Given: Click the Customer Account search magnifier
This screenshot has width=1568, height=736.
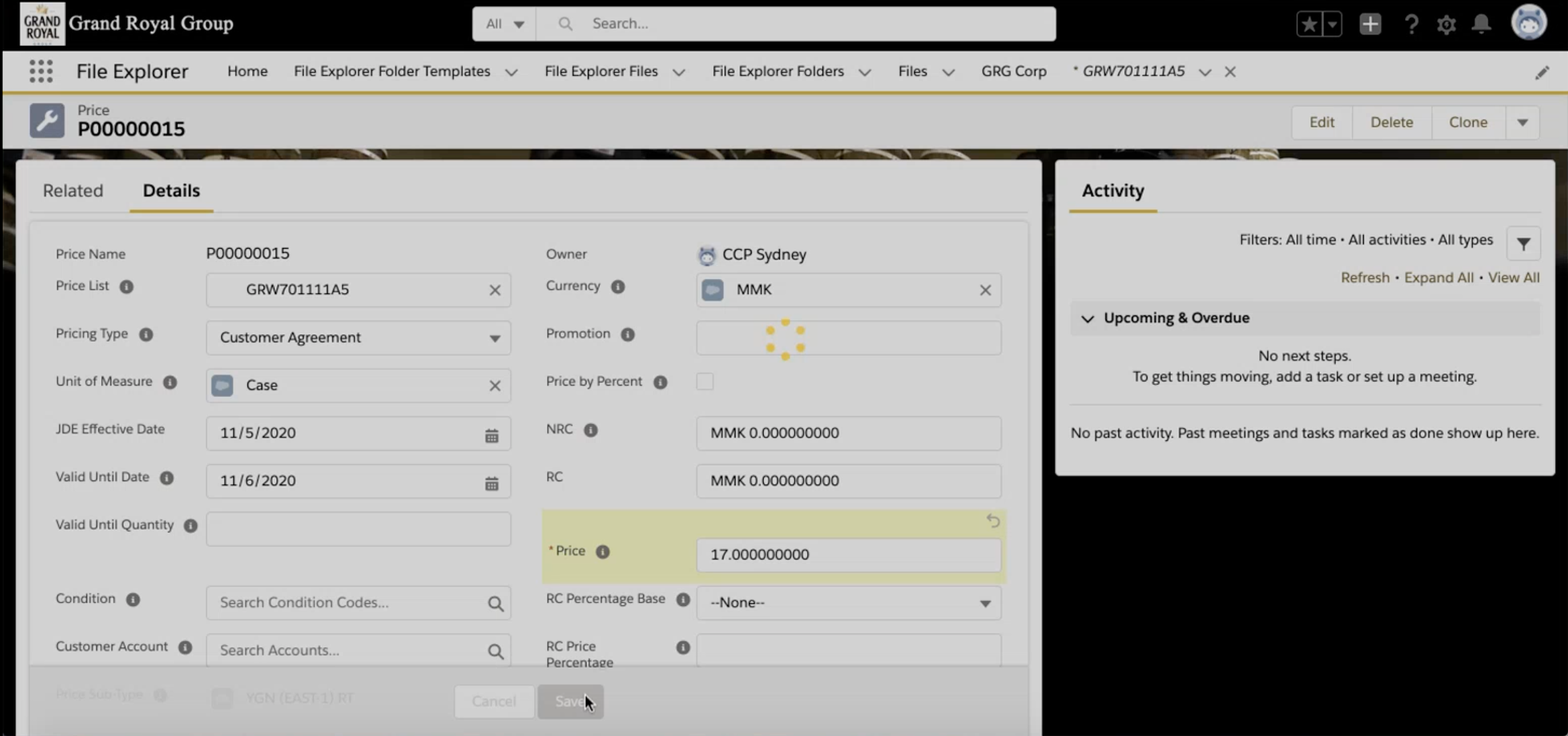Looking at the screenshot, I should [495, 651].
